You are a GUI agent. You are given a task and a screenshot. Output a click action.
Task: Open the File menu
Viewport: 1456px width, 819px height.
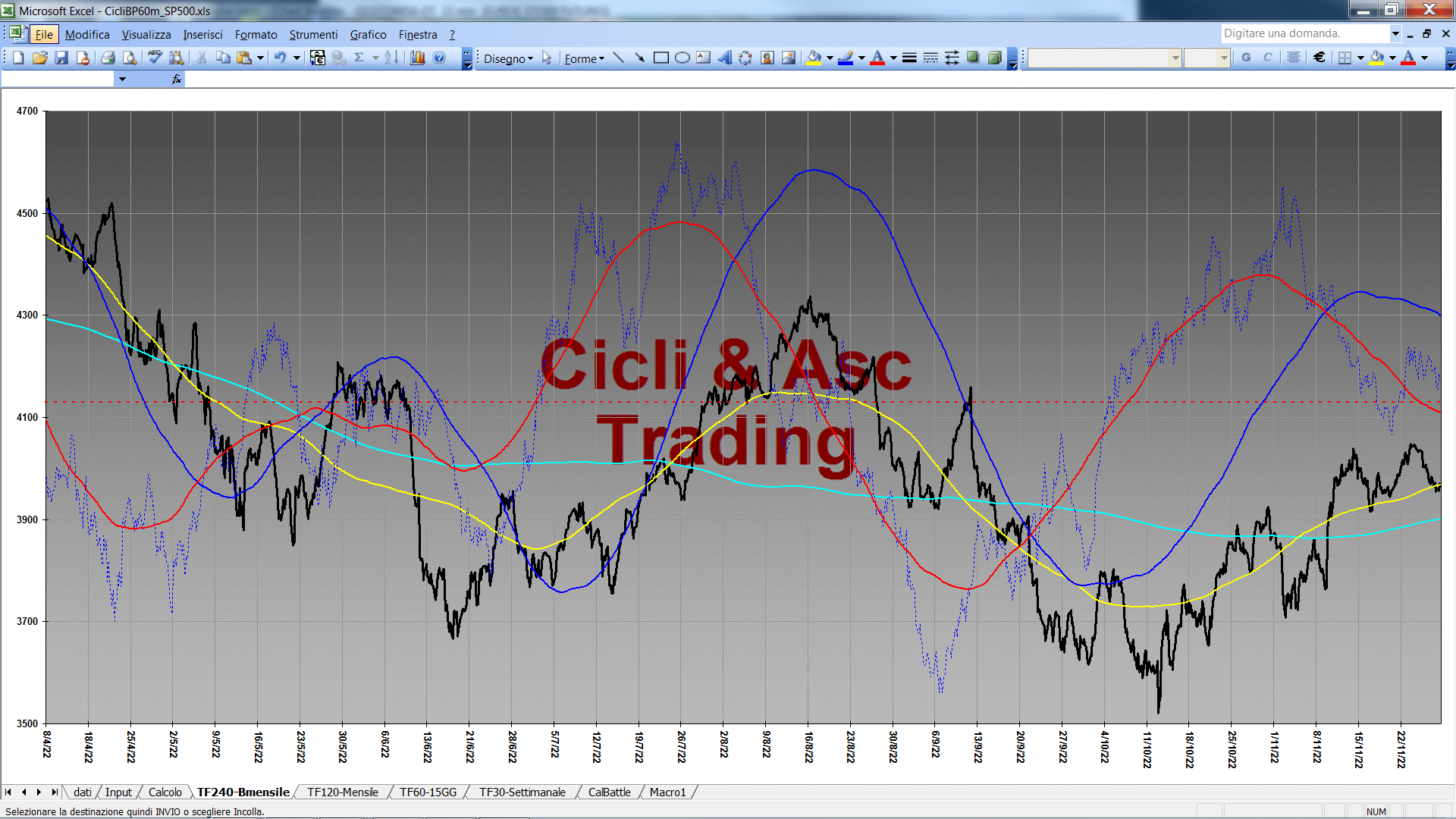(44, 34)
